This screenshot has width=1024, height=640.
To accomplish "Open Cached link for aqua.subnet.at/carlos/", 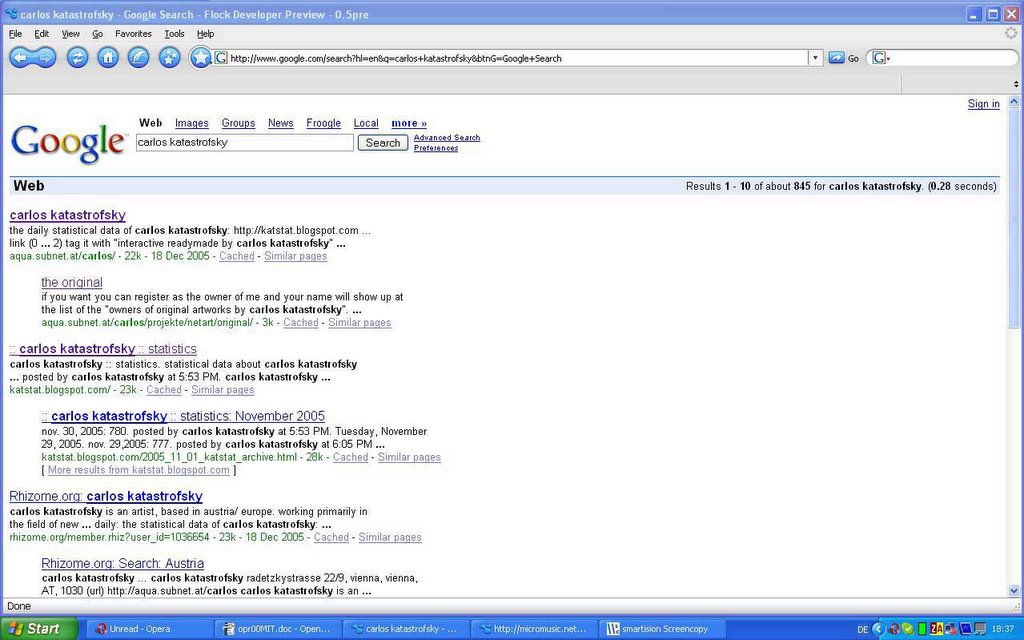I will click(236, 256).
